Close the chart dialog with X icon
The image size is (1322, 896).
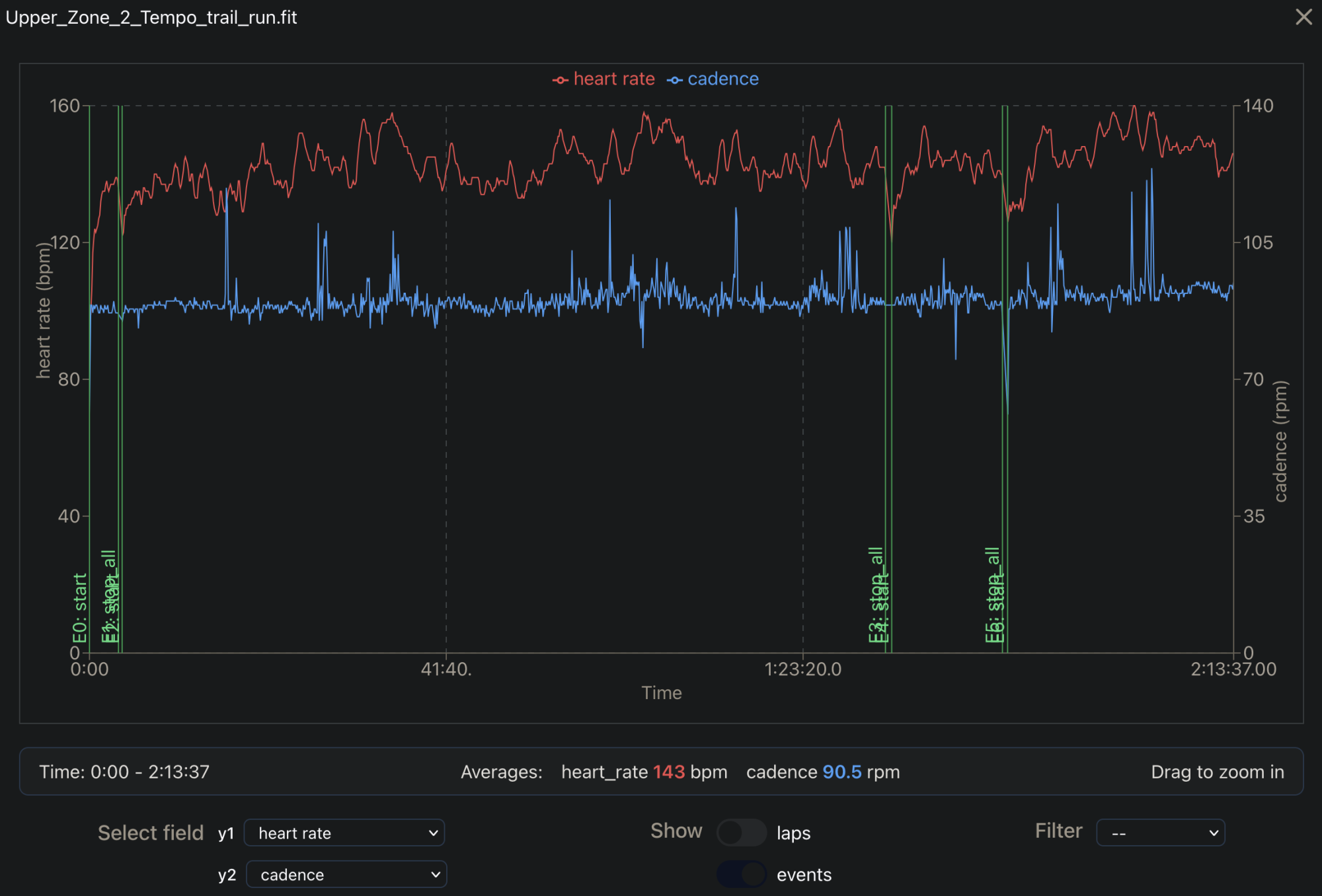pyautogui.click(x=1303, y=17)
